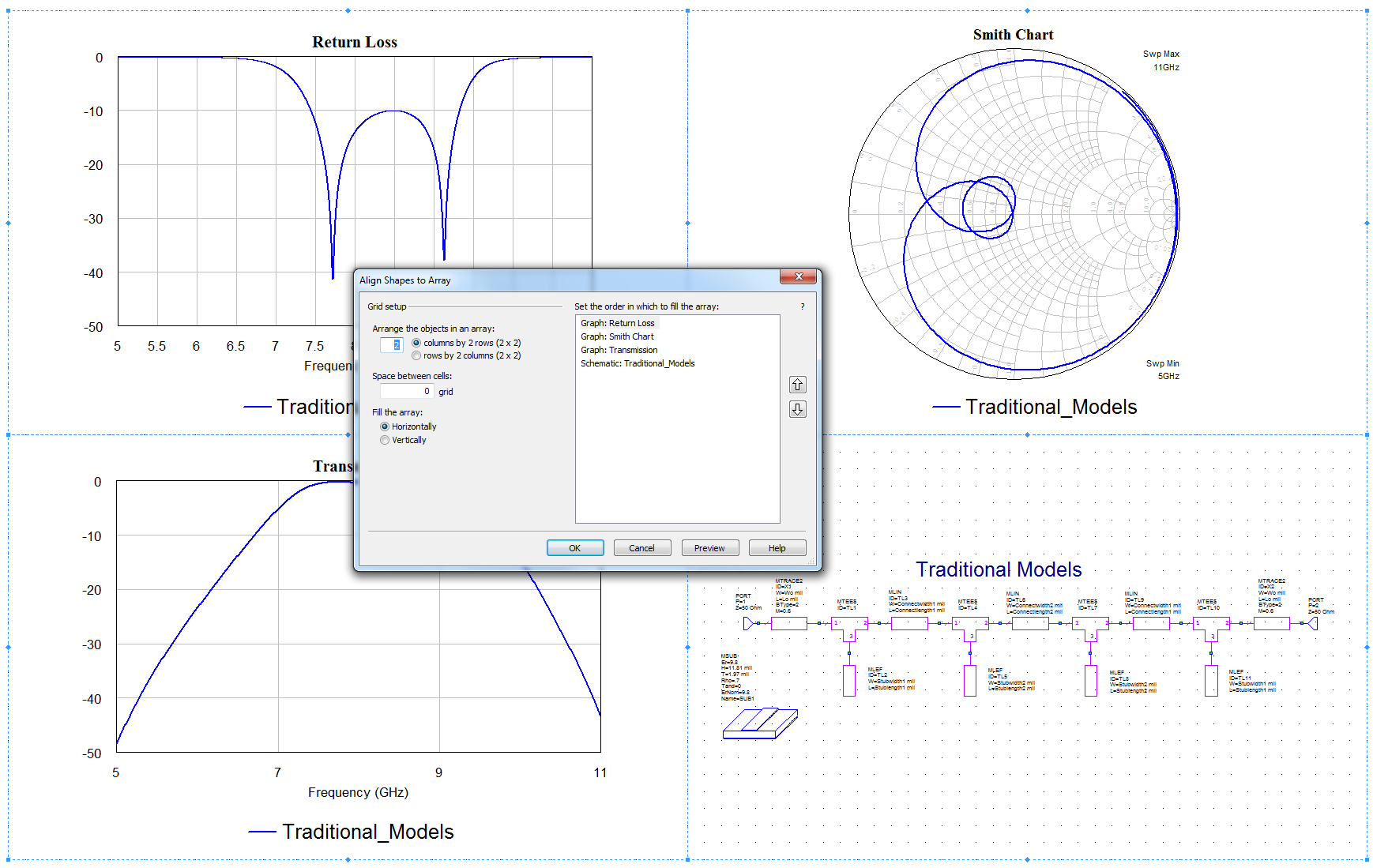
Task: Select the MLIN TL3 line element
Action: click(x=909, y=623)
